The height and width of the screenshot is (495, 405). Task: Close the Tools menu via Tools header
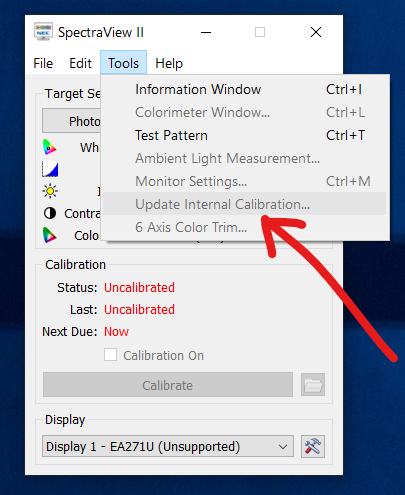coord(123,63)
